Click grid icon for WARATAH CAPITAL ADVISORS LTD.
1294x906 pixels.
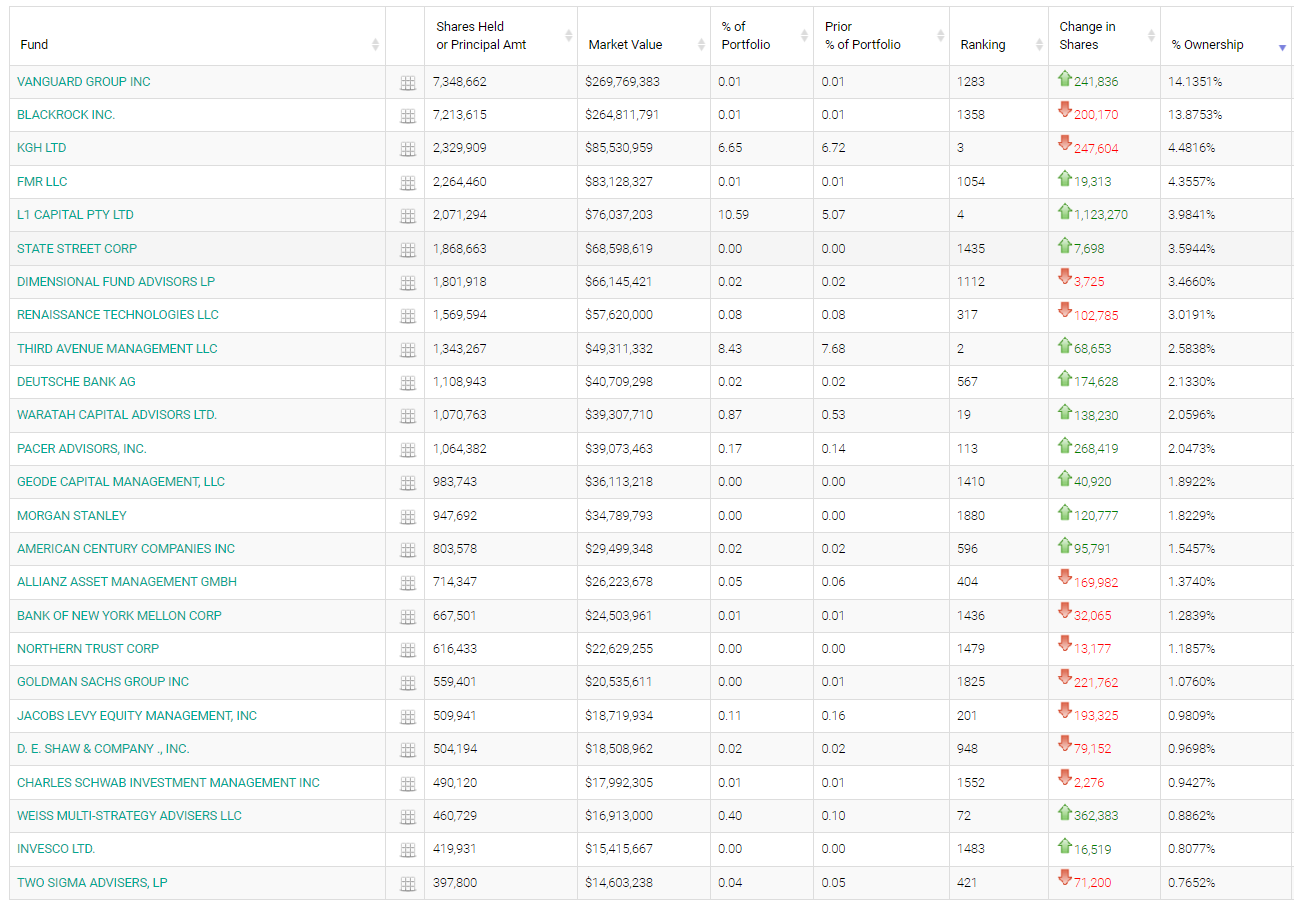408,417
